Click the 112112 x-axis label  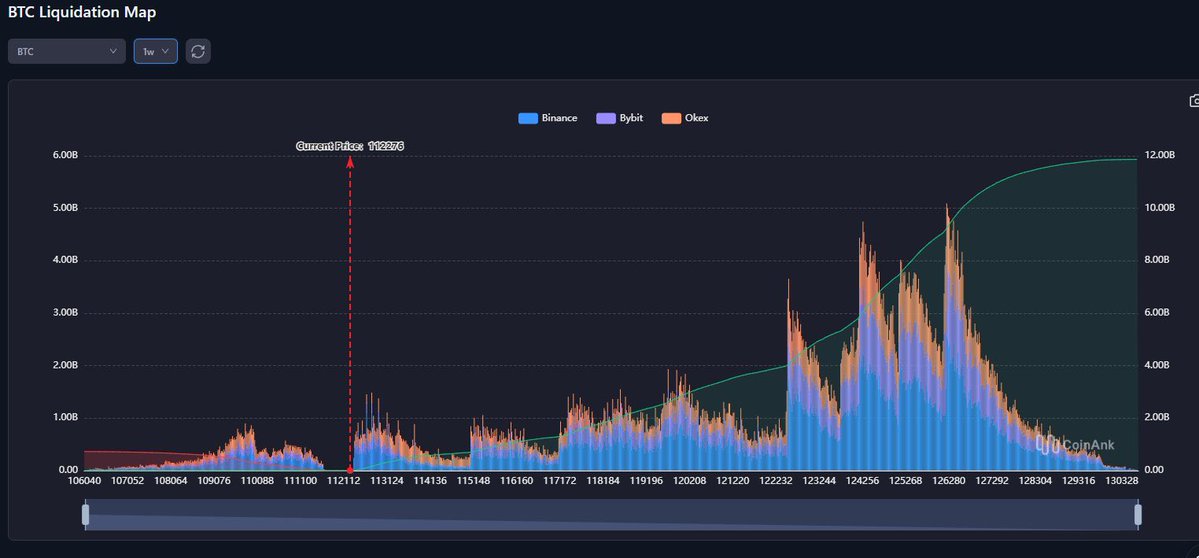pos(343,481)
